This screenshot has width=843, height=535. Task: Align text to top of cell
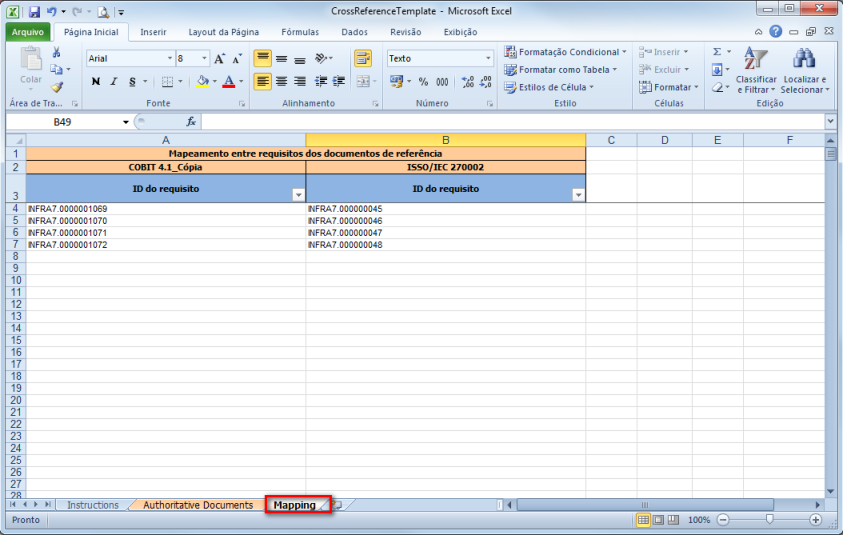pos(262,58)
